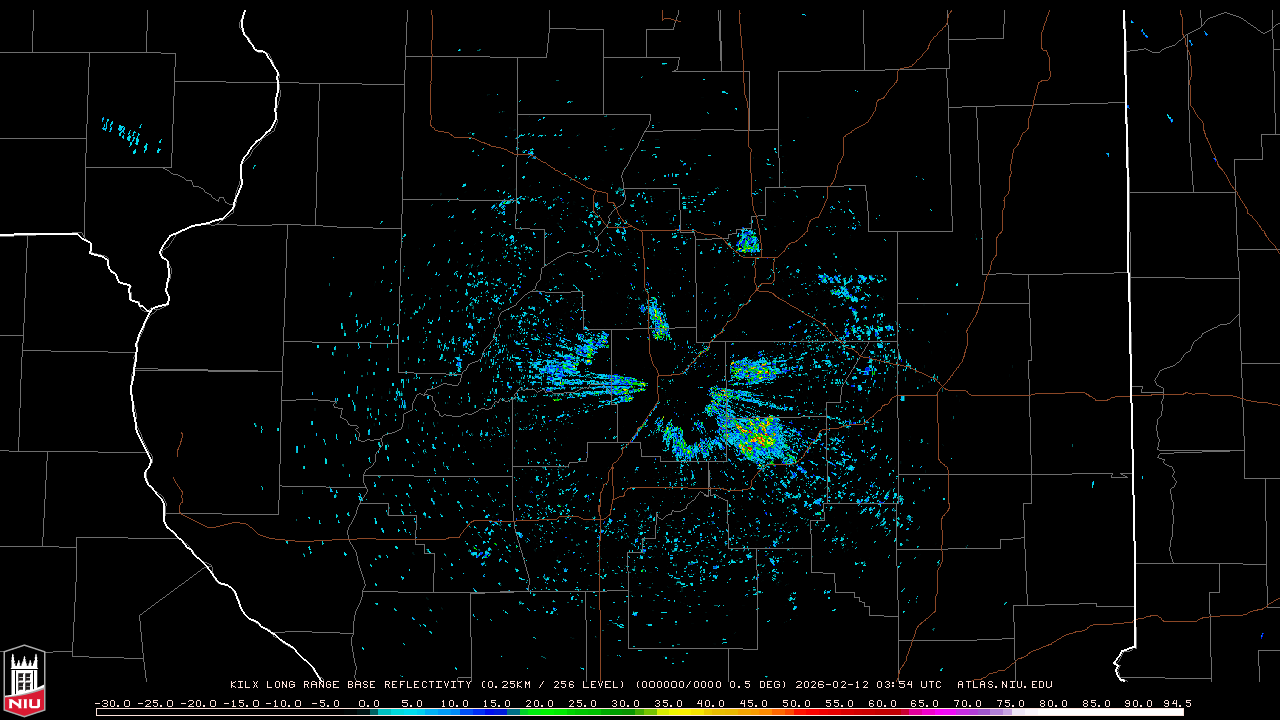Image resolution: width=1280 pixels, height=720 pixels.
Task: Click the red high-reflectivity core southeast of radar
Action: [x=762, y=438]
